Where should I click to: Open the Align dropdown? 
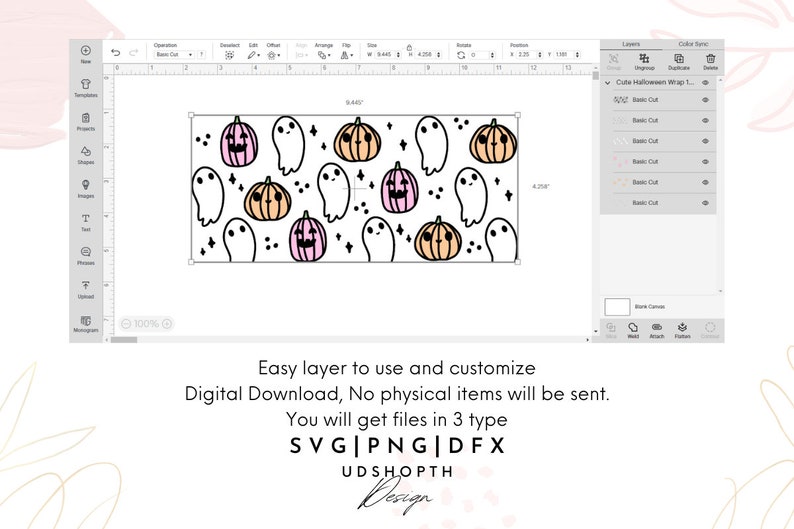point(302,55)
